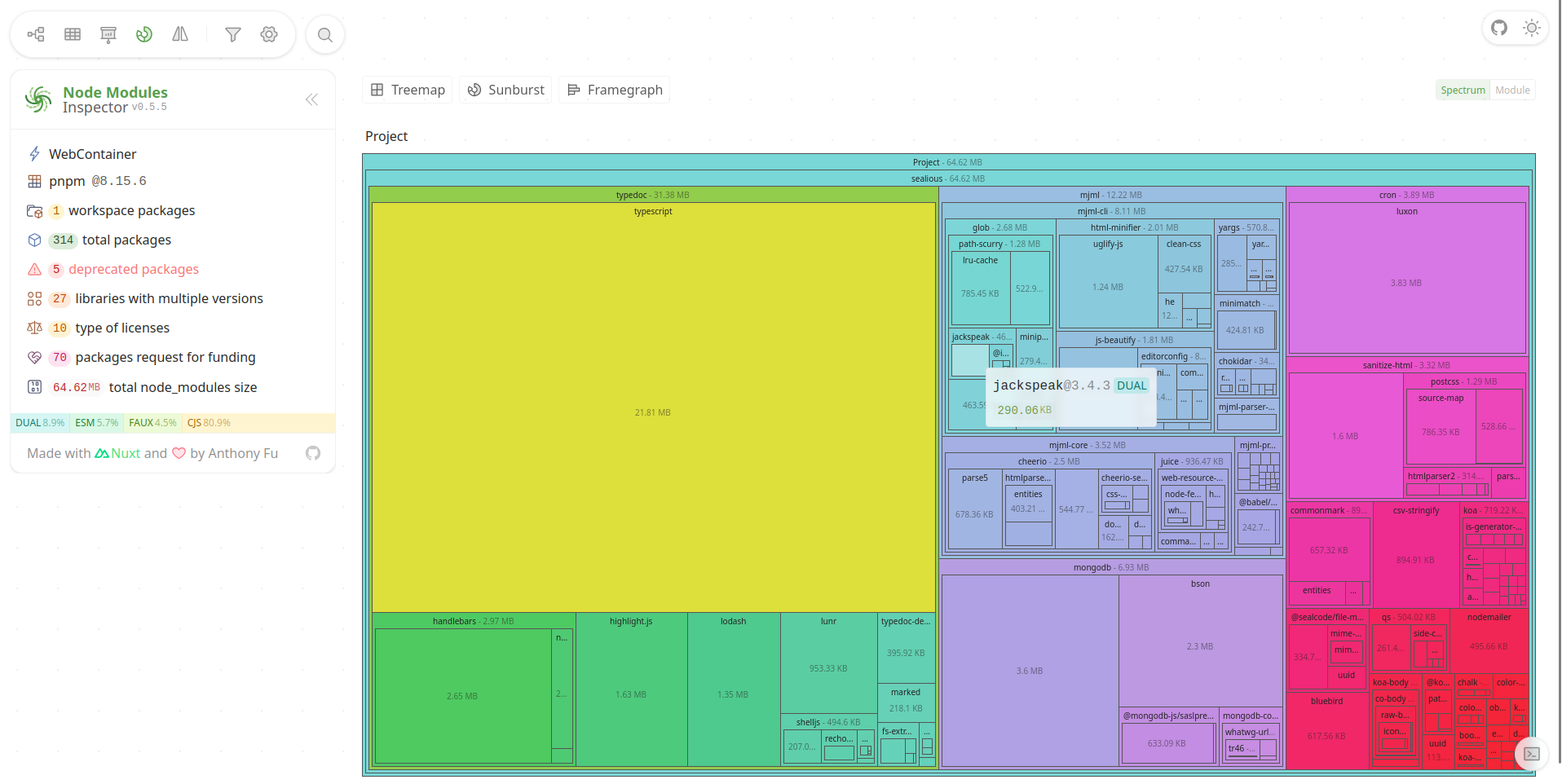This screenshot has width=1562, height=784.
Task: Select the cheerio header in treemap
Action: (x=1049, y=461)
